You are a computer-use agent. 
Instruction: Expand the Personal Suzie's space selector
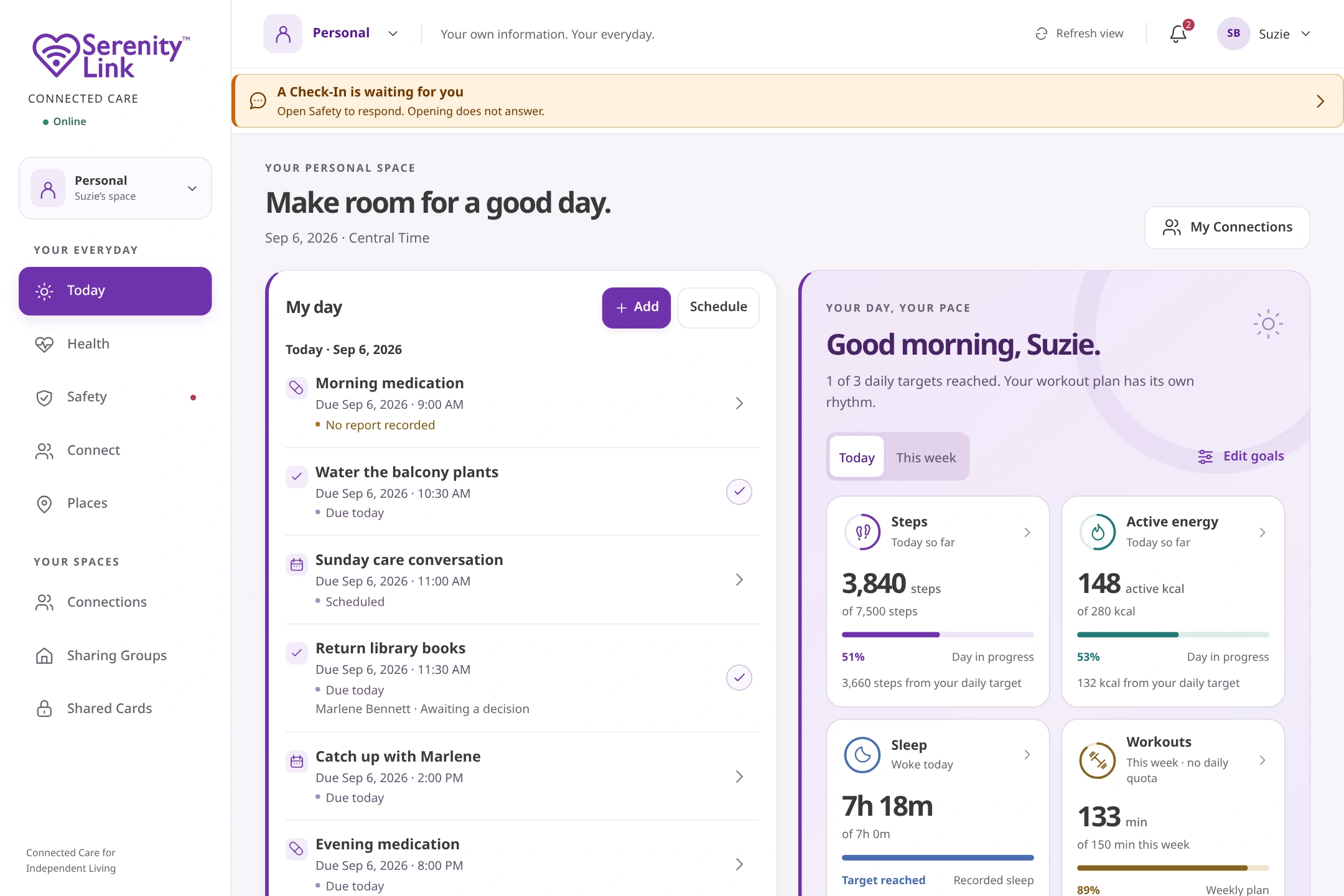pos(115,188)
